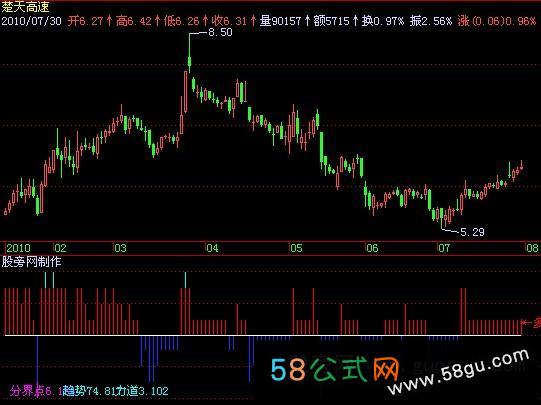
Task: Click the candle at the 5.29 low
Action: tap(441, 218)
